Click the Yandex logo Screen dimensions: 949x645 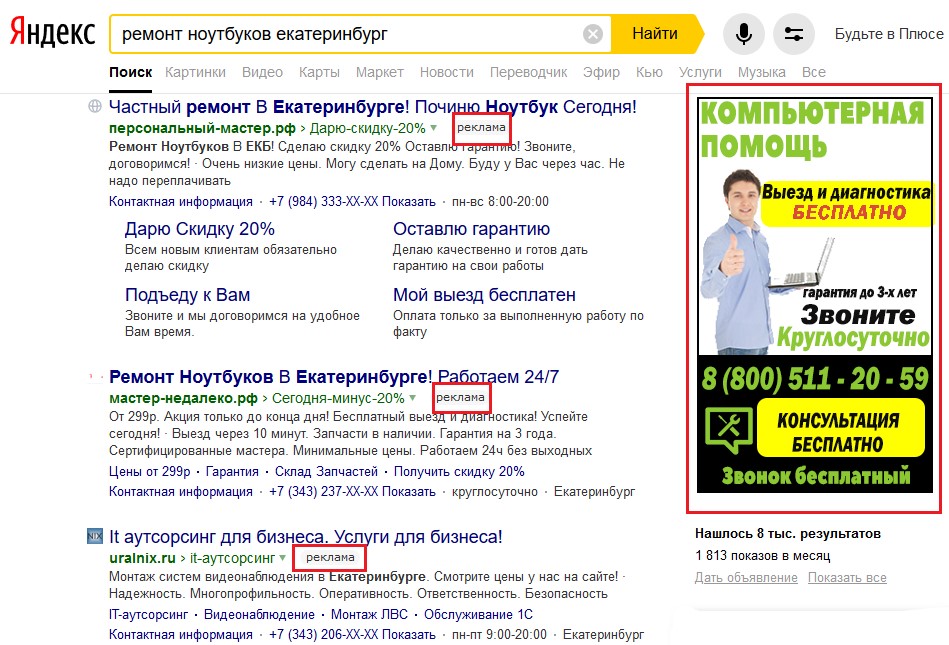(52, 34)
